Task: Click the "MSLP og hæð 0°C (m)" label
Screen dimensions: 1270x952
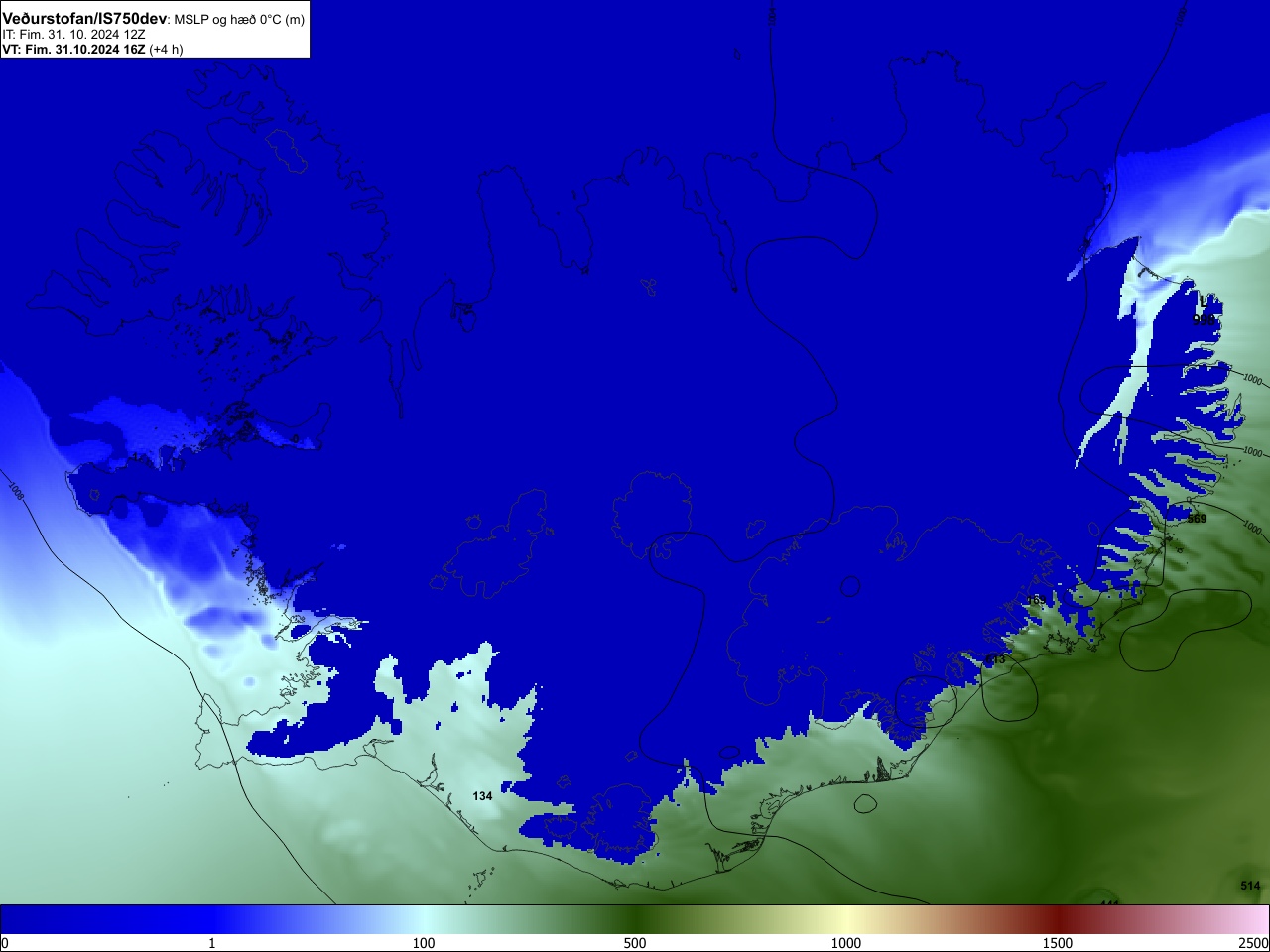Action: click(239, 20)
